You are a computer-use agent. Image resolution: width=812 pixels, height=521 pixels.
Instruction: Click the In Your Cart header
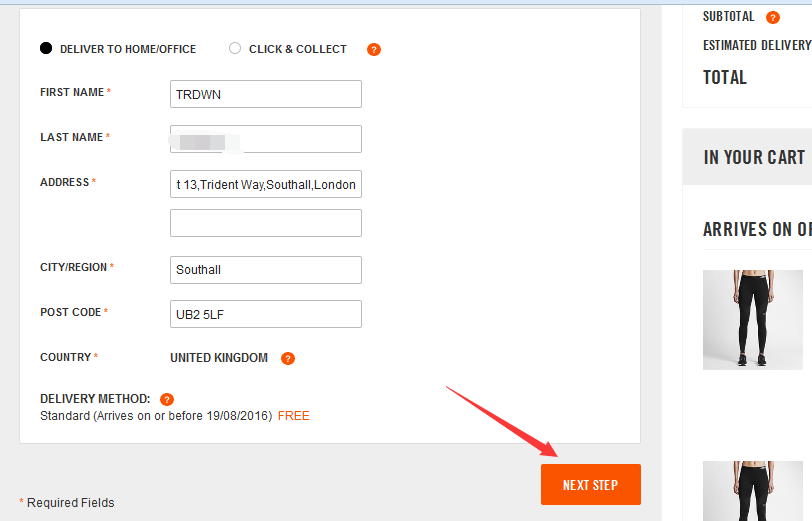[x=754, y=157]
